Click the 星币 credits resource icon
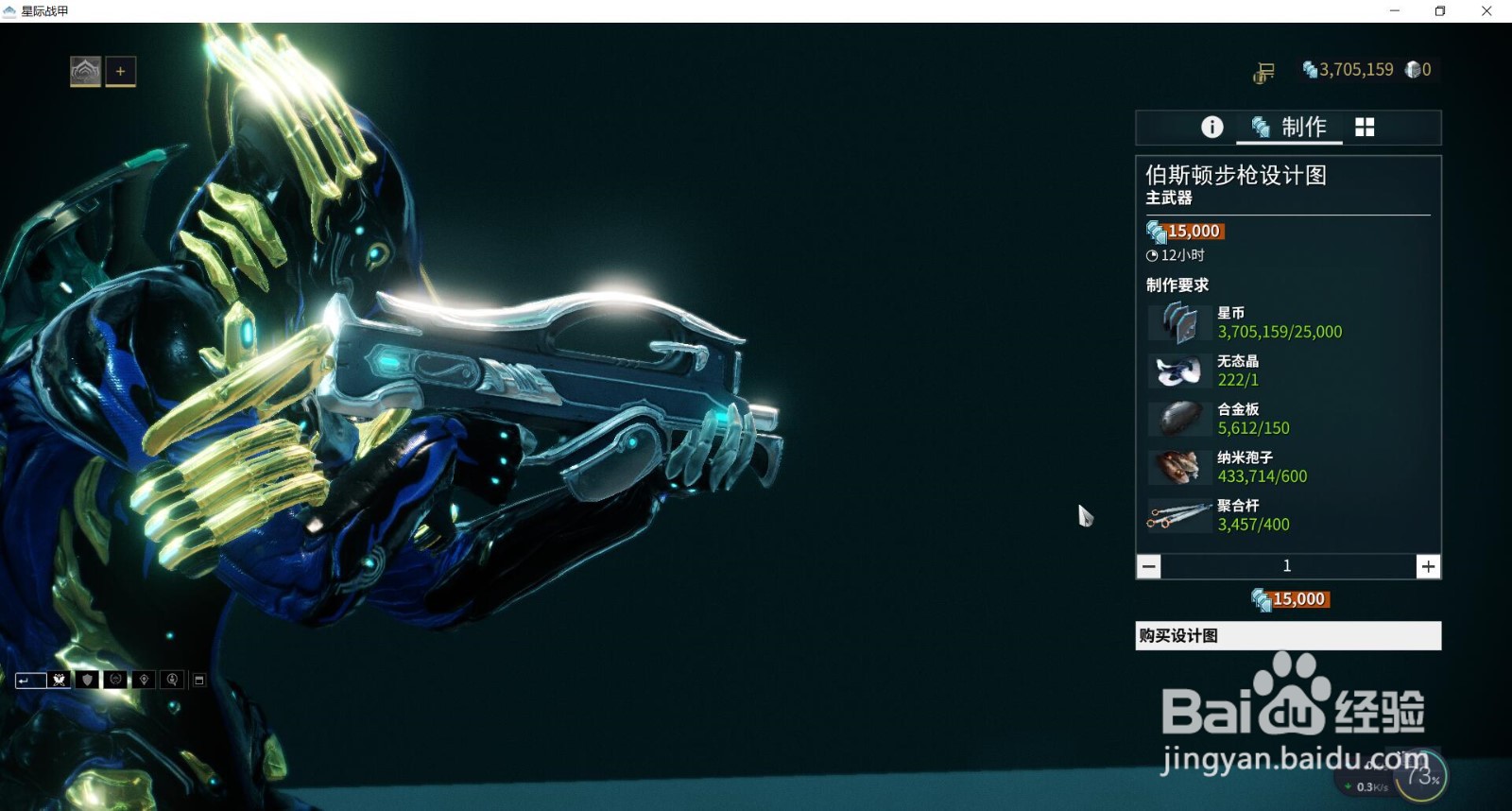This screenshot has height=811, width=1512. click(x=1179, y=322)
